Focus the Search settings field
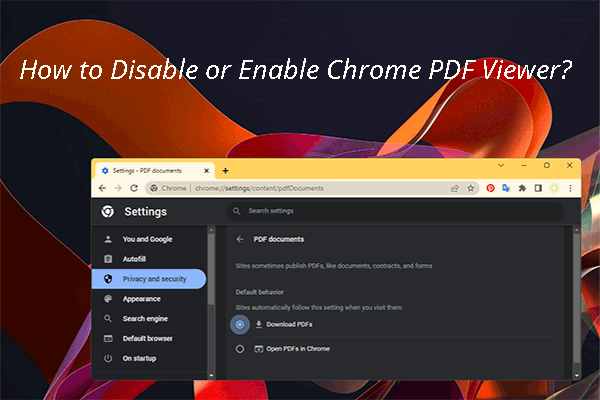This screenshot has width=600, height=400. [x=395, y=211]
